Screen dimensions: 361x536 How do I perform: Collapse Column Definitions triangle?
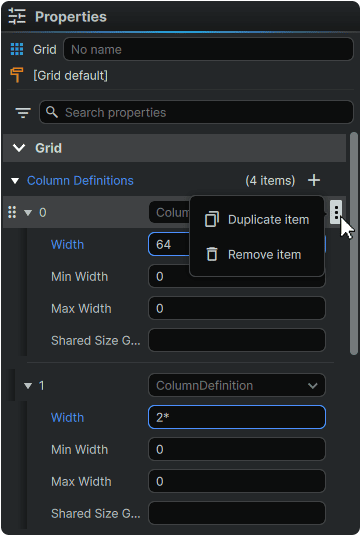tap(15, 180)
